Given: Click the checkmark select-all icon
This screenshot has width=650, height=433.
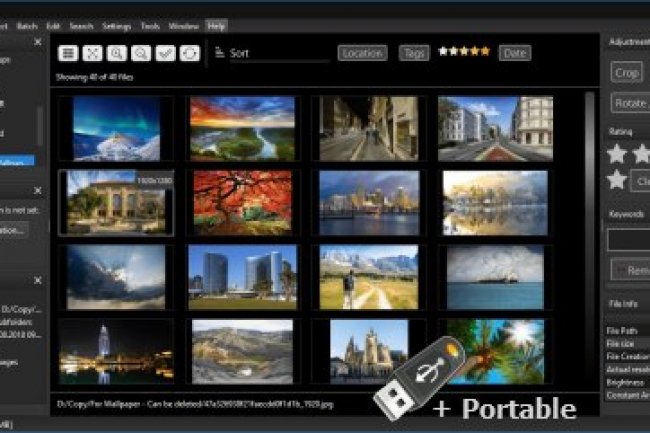Looking at the screenshot, I should [x=166, y=53].
